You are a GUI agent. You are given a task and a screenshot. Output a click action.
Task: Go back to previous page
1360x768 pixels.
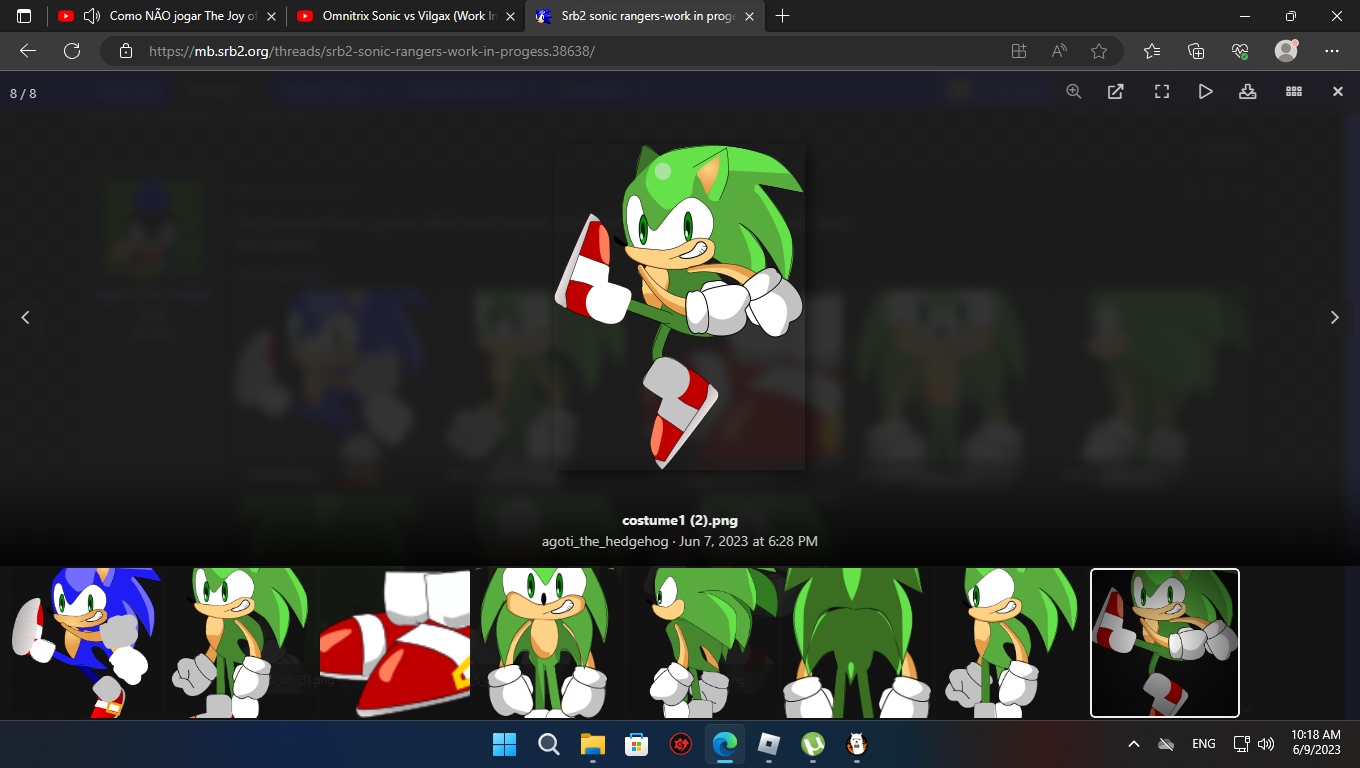(28, 51)
